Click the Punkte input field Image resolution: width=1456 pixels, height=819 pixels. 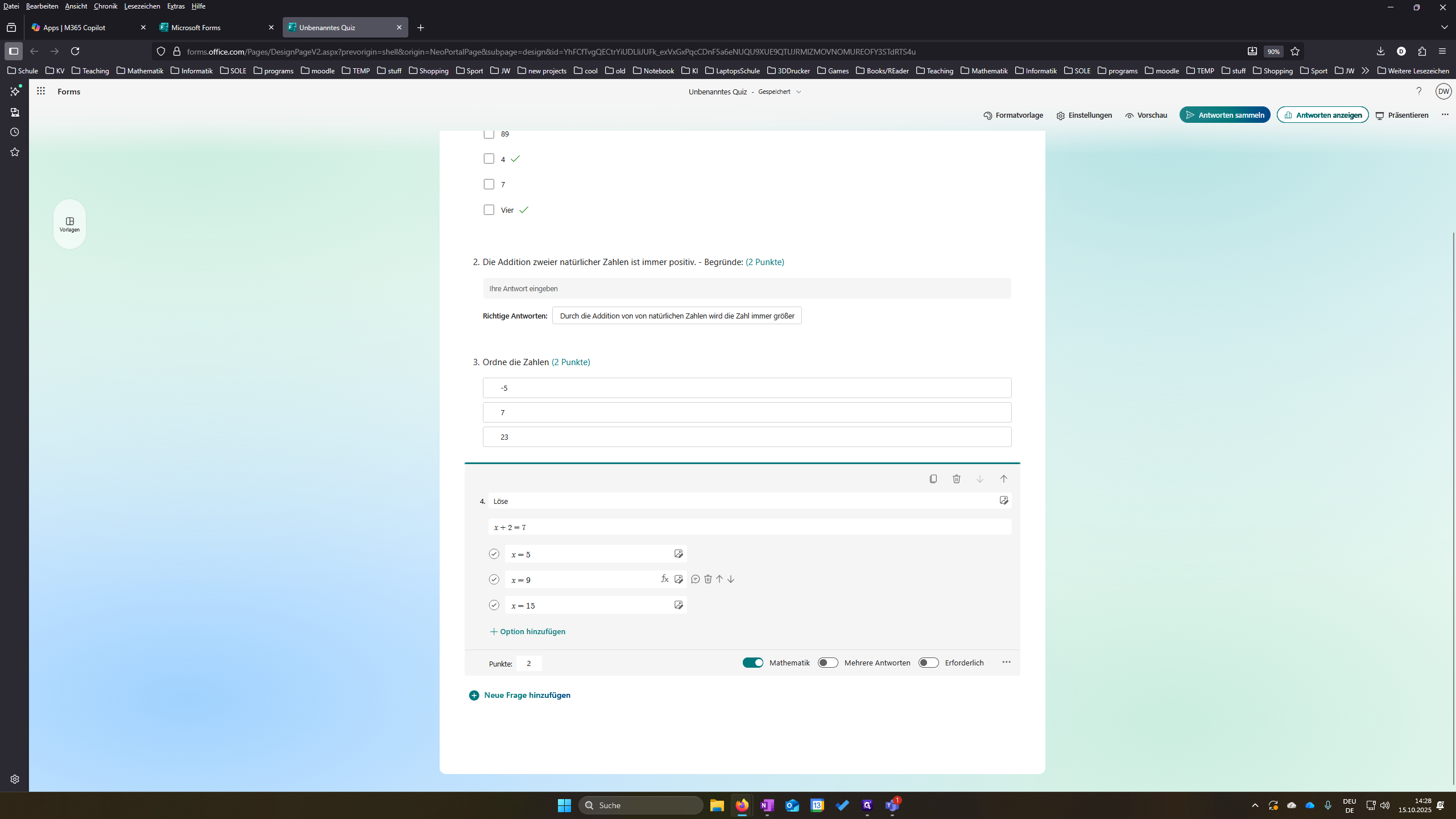click(x=529, y=663)
